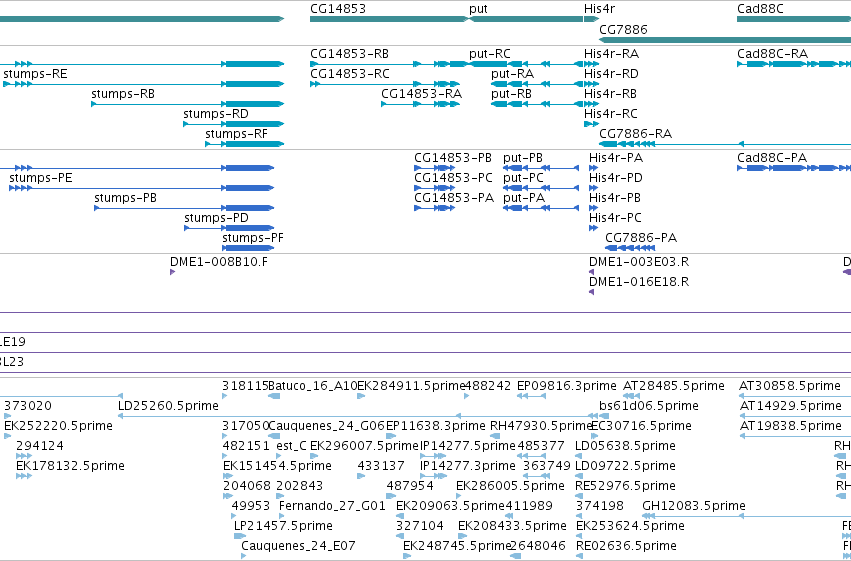
Task: Select protein CG7886-PA
Action: click(x=630, y=248)
